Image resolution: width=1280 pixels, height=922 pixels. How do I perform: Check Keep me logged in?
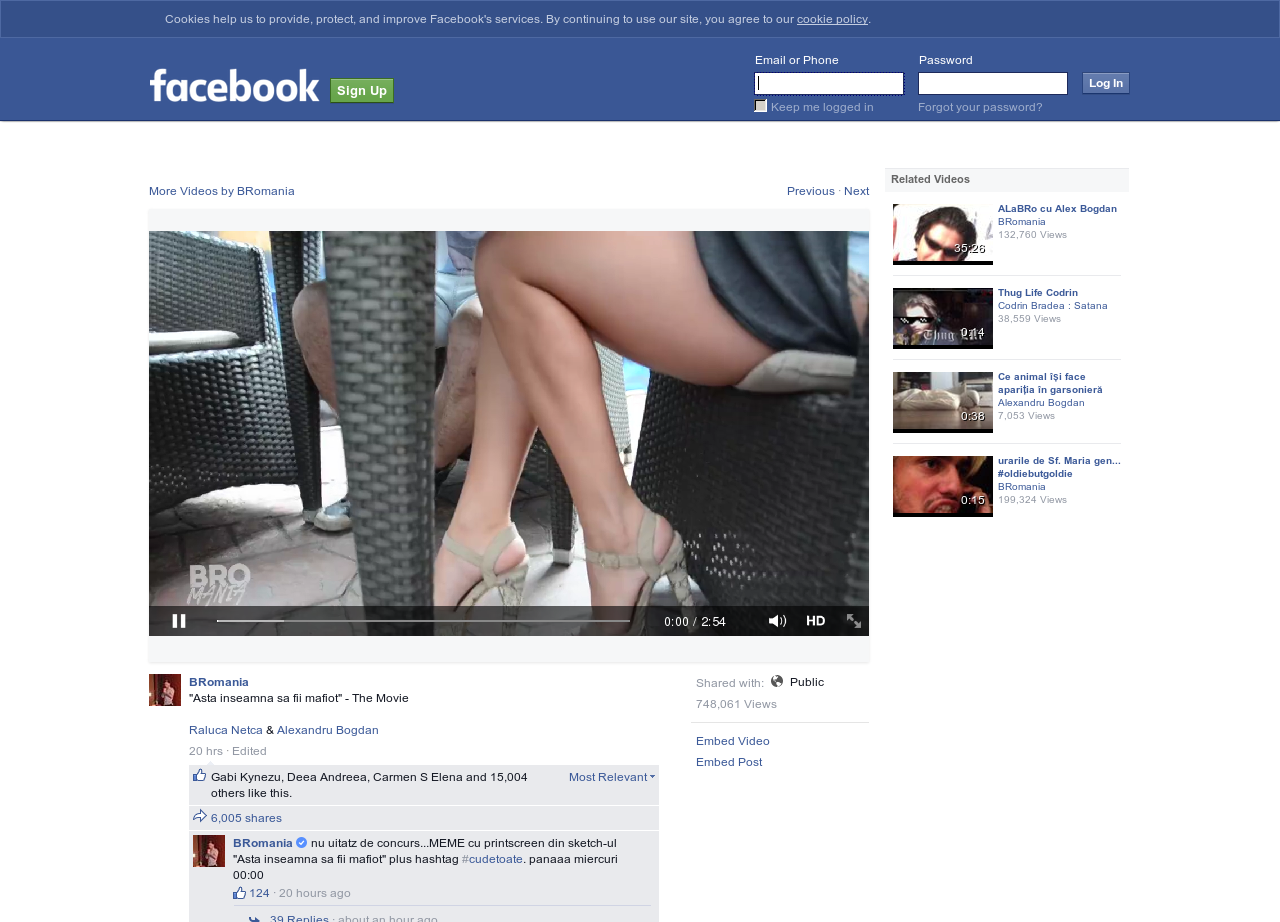click(x=761, y=106)
